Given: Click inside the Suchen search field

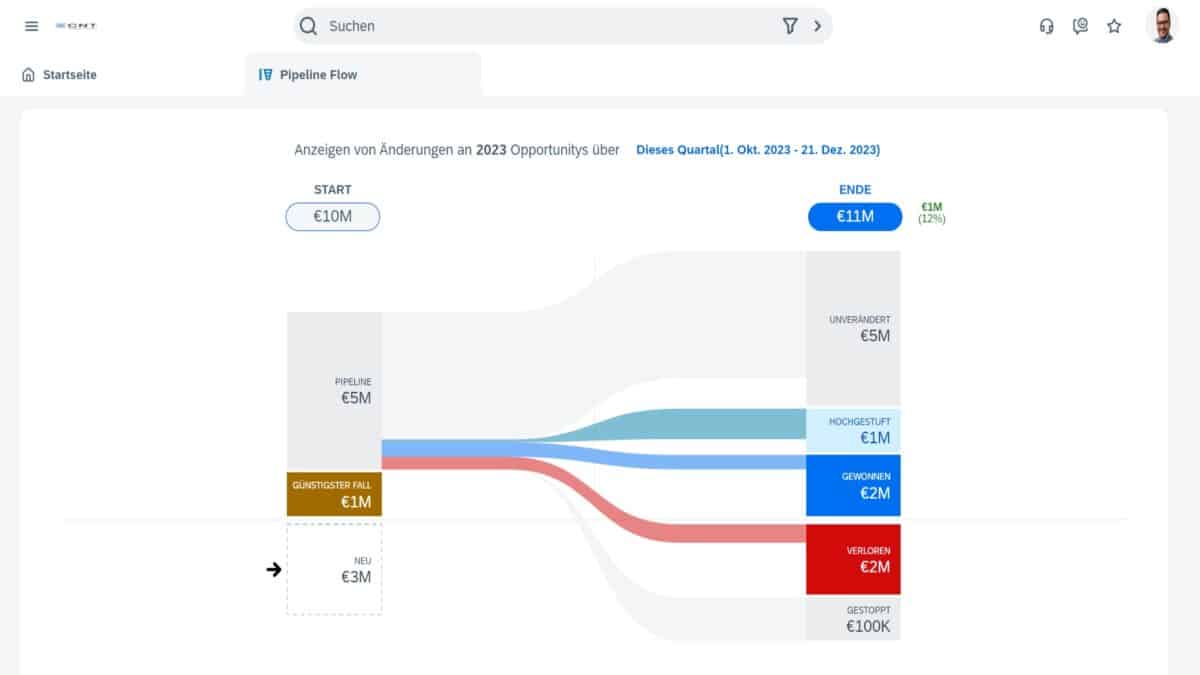Looking at the screenshot, I should pos(450,26).
